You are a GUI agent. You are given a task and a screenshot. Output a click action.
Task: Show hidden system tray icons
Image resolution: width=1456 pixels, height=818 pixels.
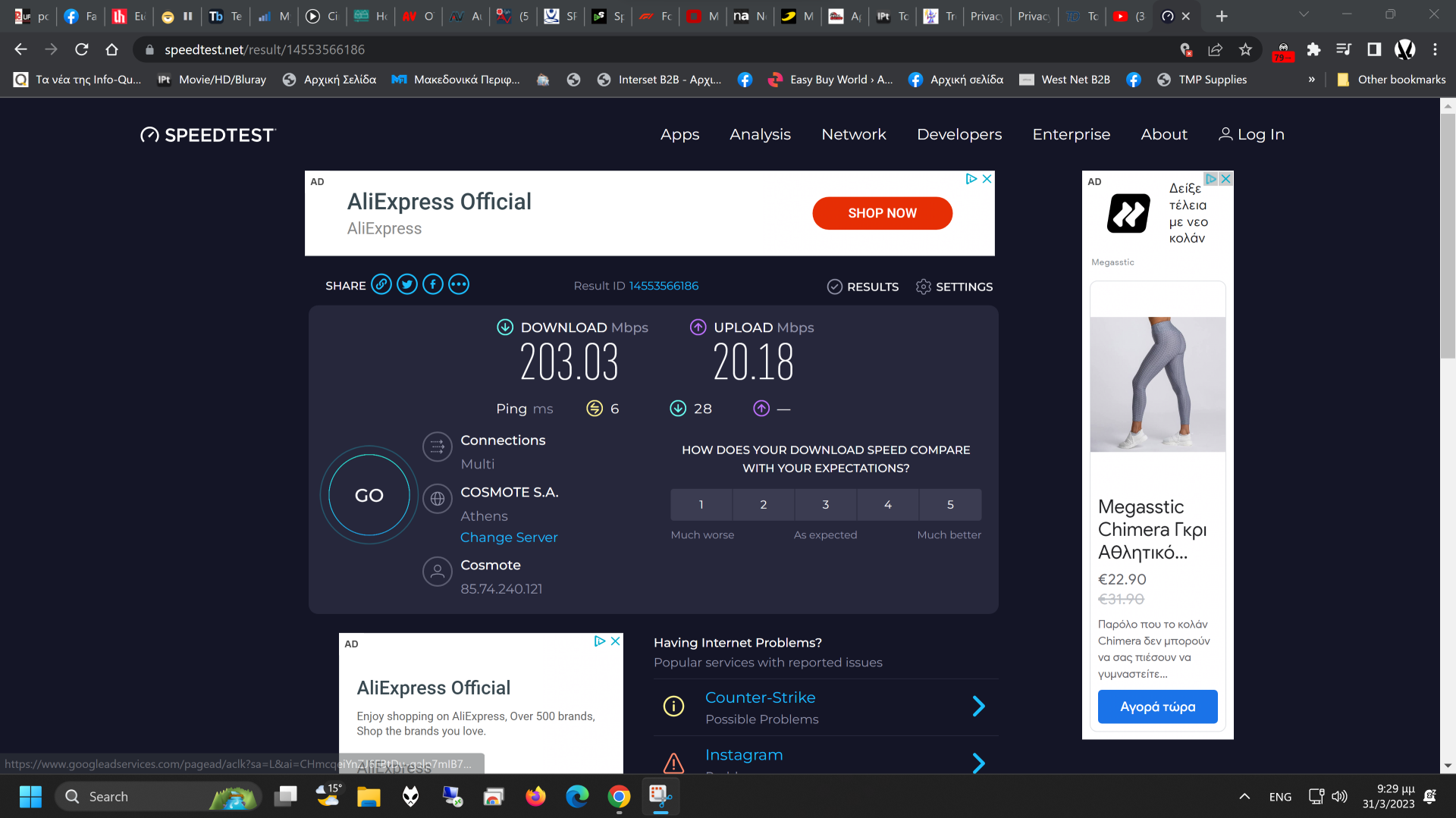1244,797
